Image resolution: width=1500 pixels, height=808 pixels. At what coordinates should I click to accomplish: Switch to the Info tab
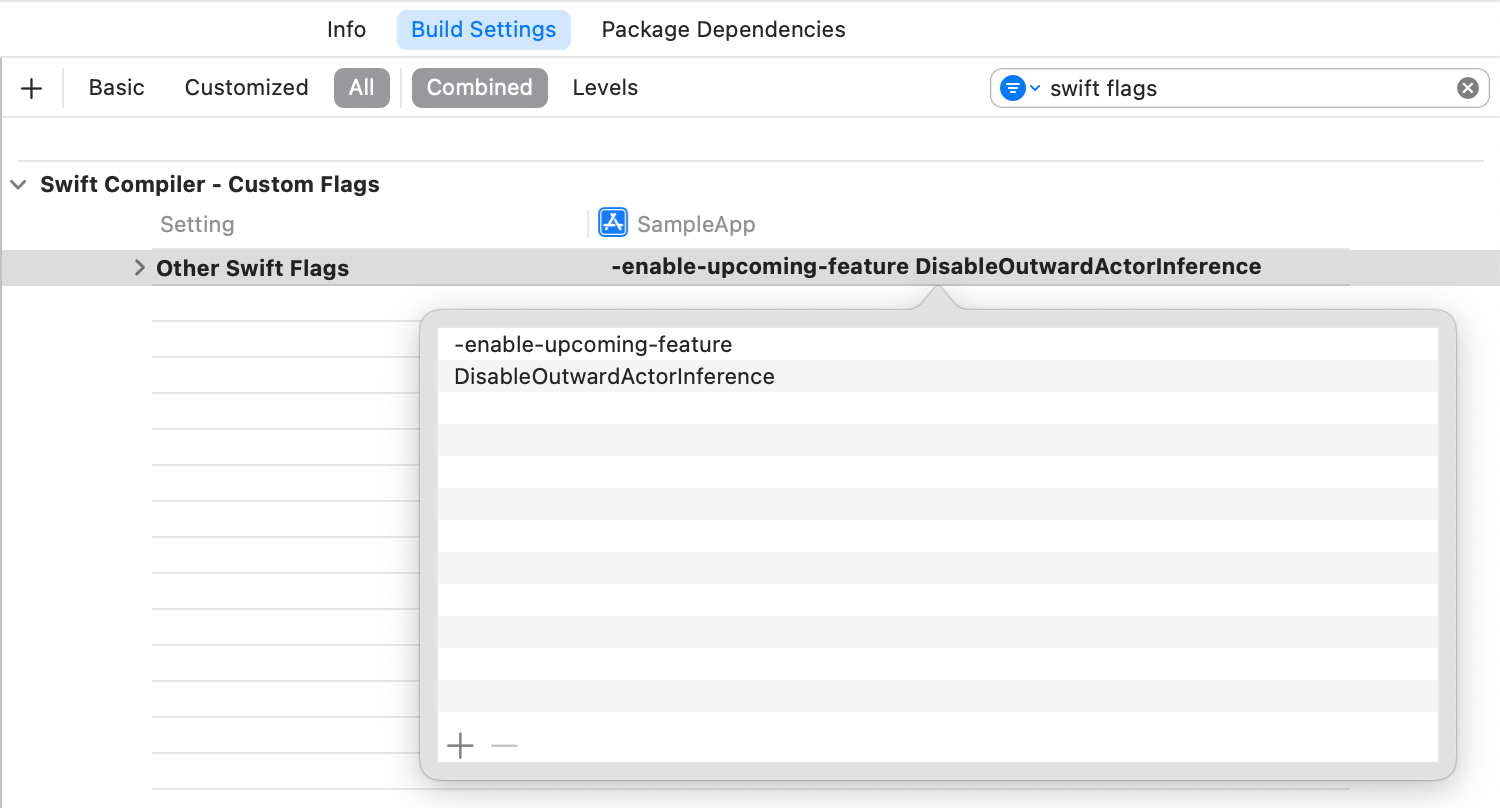click(346, 29)
